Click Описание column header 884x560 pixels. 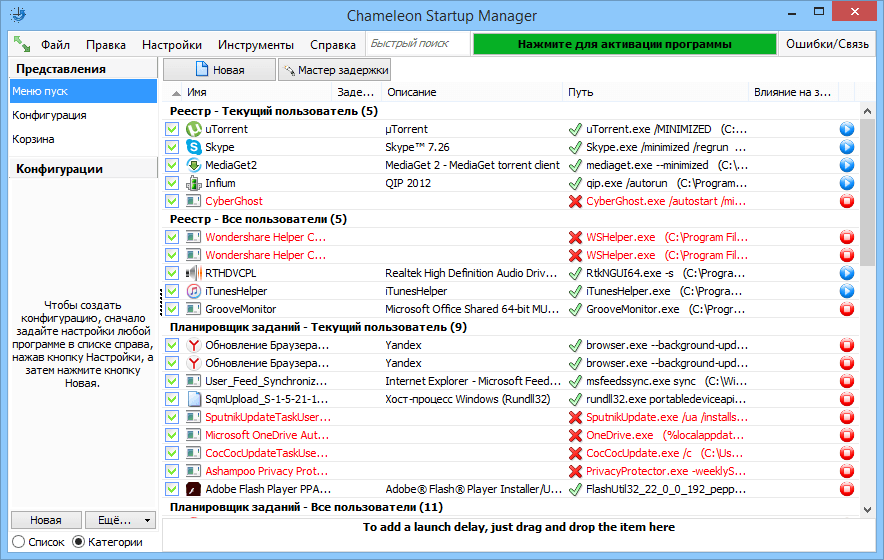point(472,92)
